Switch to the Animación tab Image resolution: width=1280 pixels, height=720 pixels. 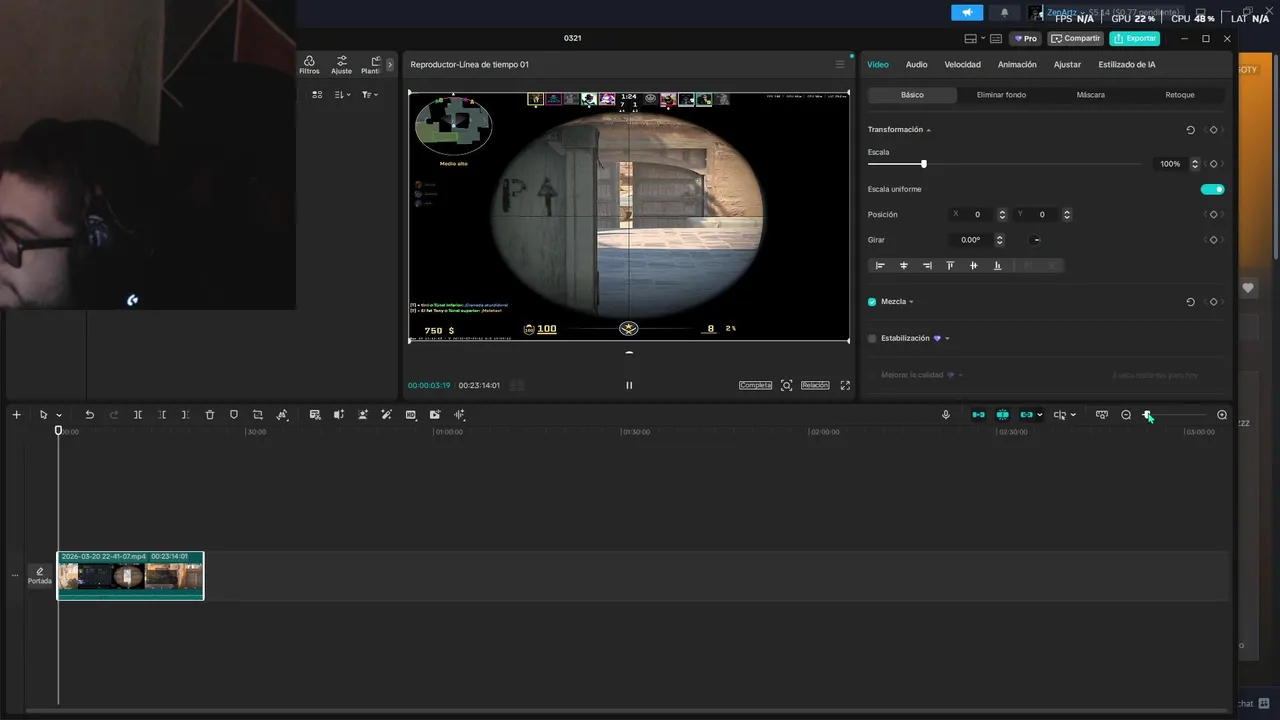click(1017, 64)
